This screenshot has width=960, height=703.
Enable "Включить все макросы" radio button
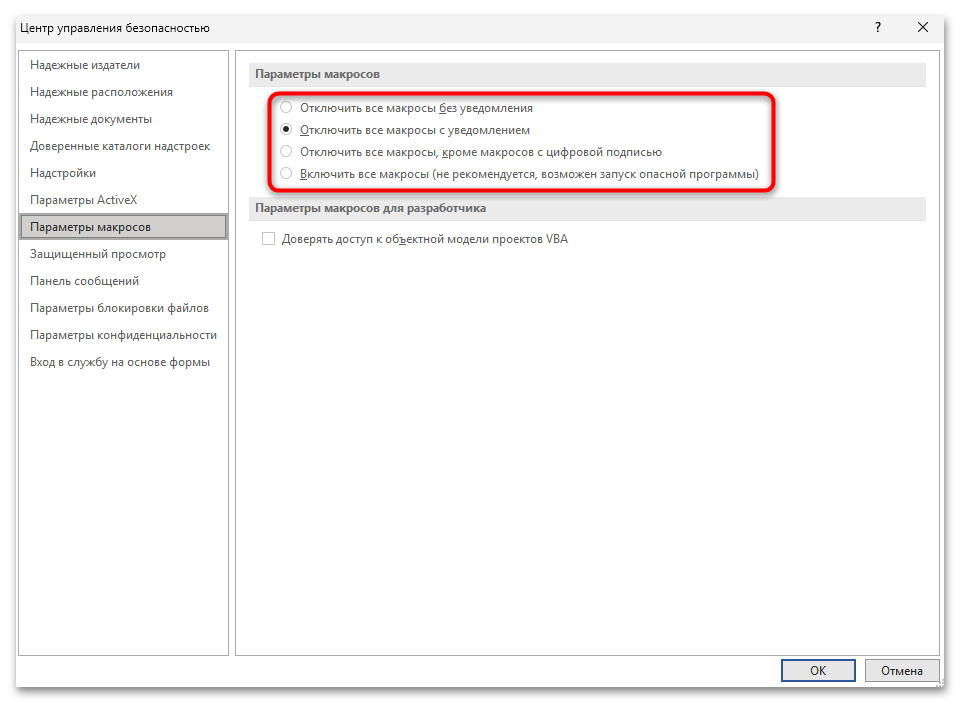[x=286, y=174]
